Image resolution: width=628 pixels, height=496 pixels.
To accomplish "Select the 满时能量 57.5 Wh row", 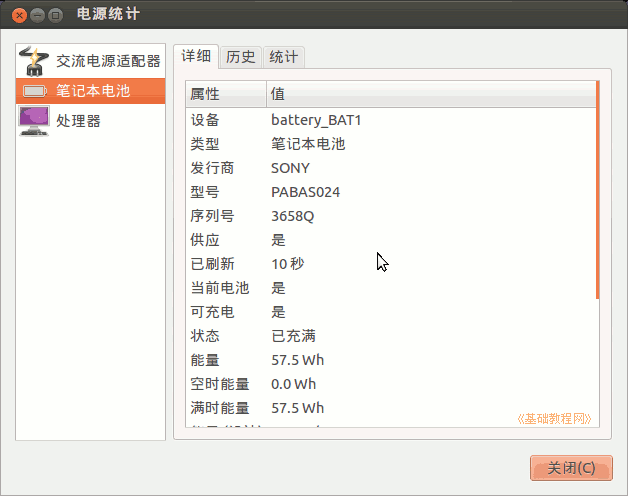I will tap(390, 408).
